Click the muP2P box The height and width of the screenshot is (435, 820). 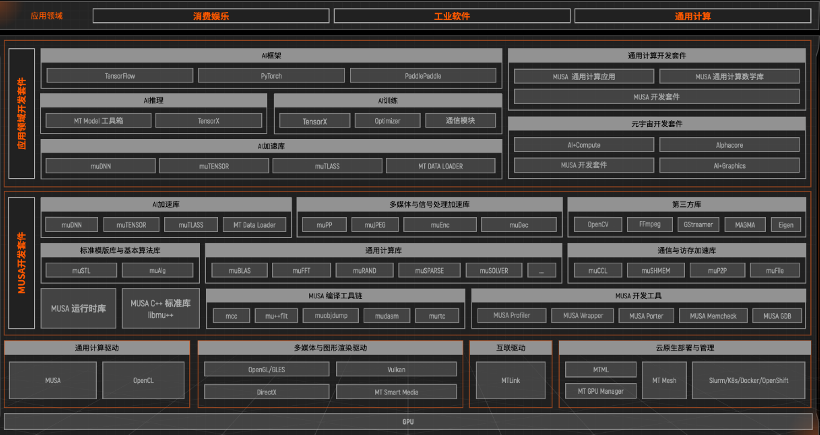point(717,270)
